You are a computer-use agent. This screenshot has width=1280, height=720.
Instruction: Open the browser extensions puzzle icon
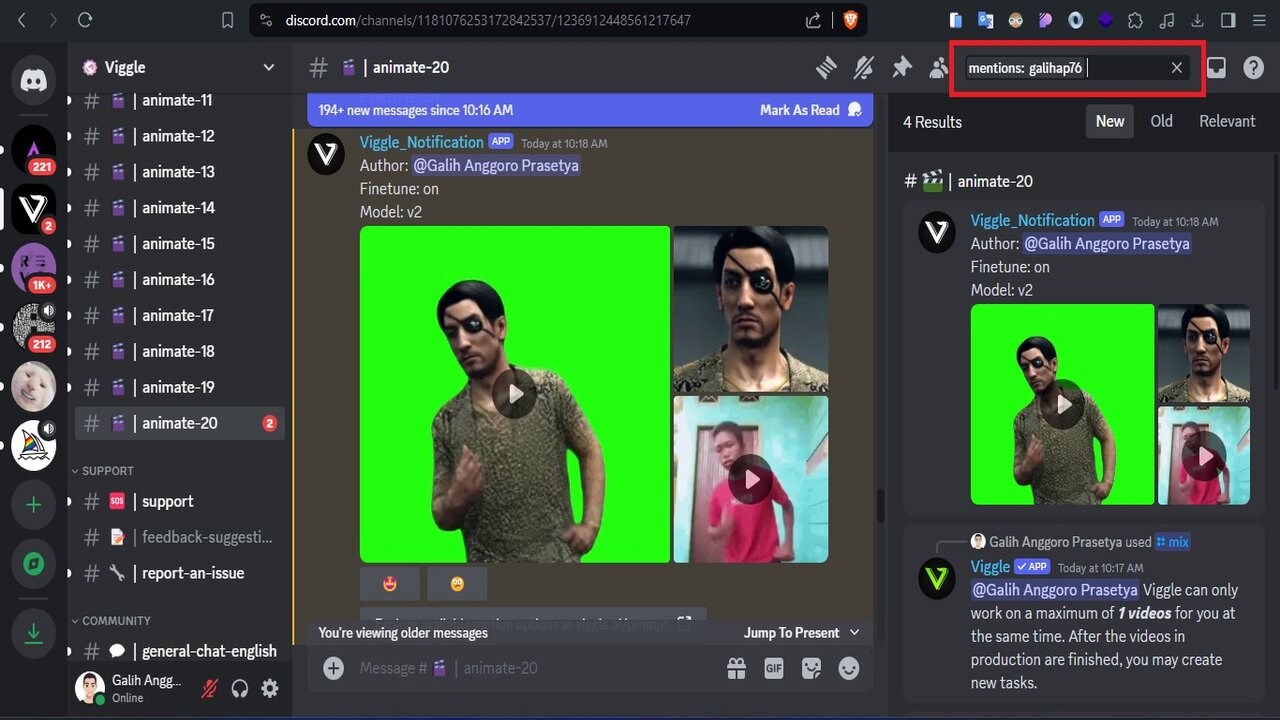(x=1135, y=20)
